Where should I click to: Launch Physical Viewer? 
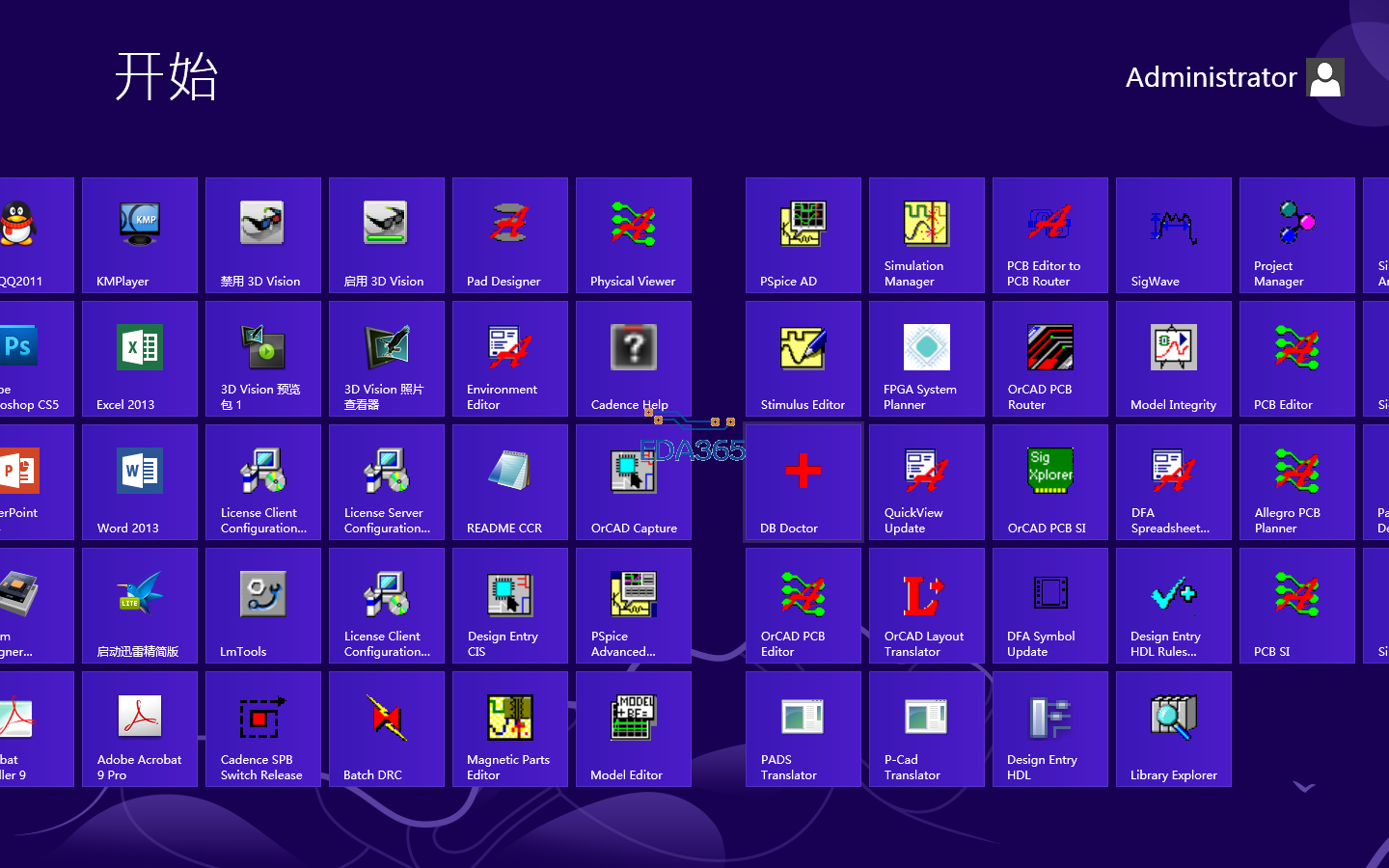634,235
